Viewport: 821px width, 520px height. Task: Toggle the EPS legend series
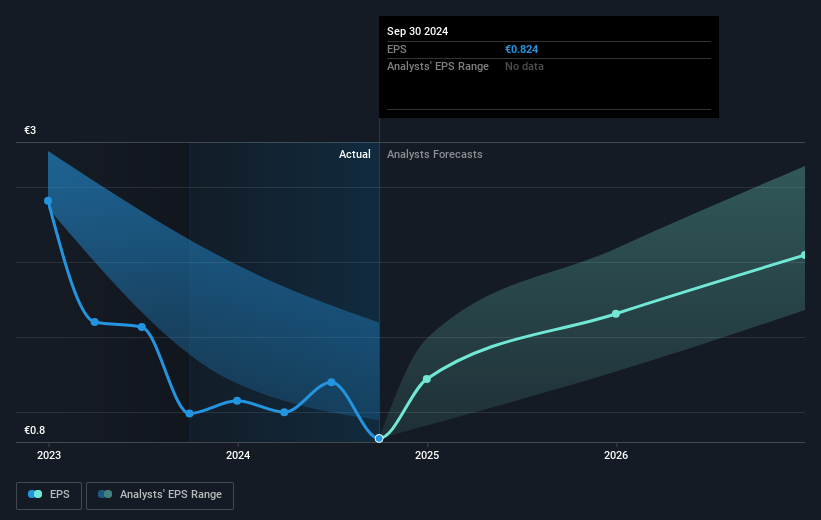(49, 495)
